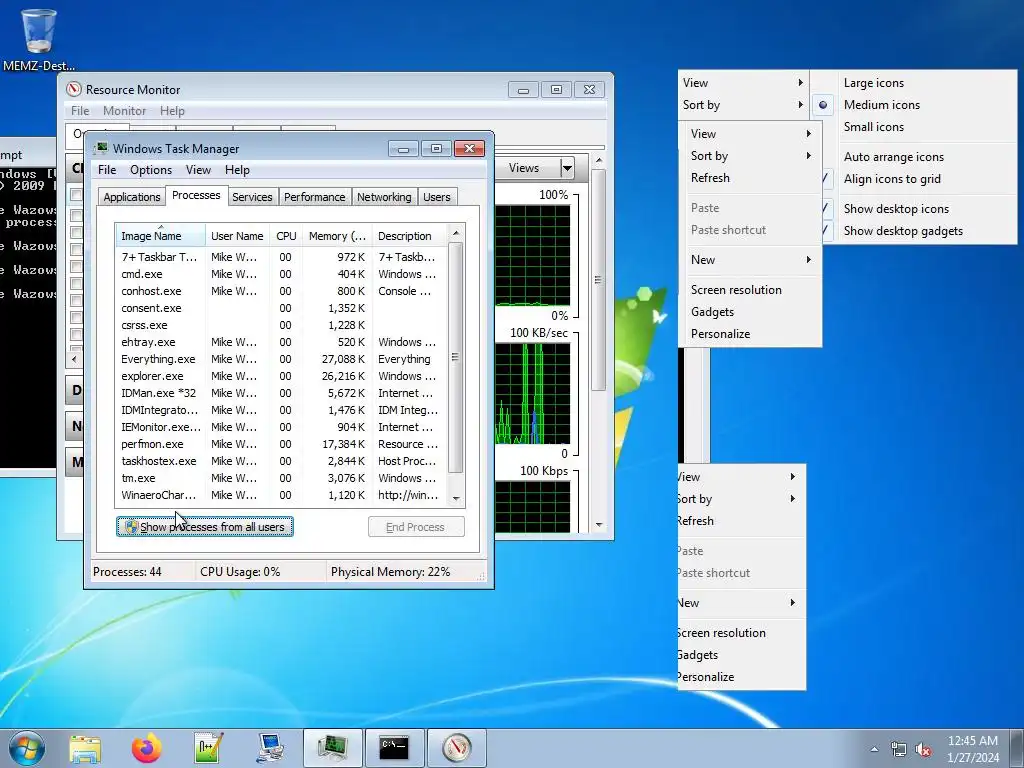
Task: Switch to the Users tab
Action: pyautogui.click(x=436, y=197)
